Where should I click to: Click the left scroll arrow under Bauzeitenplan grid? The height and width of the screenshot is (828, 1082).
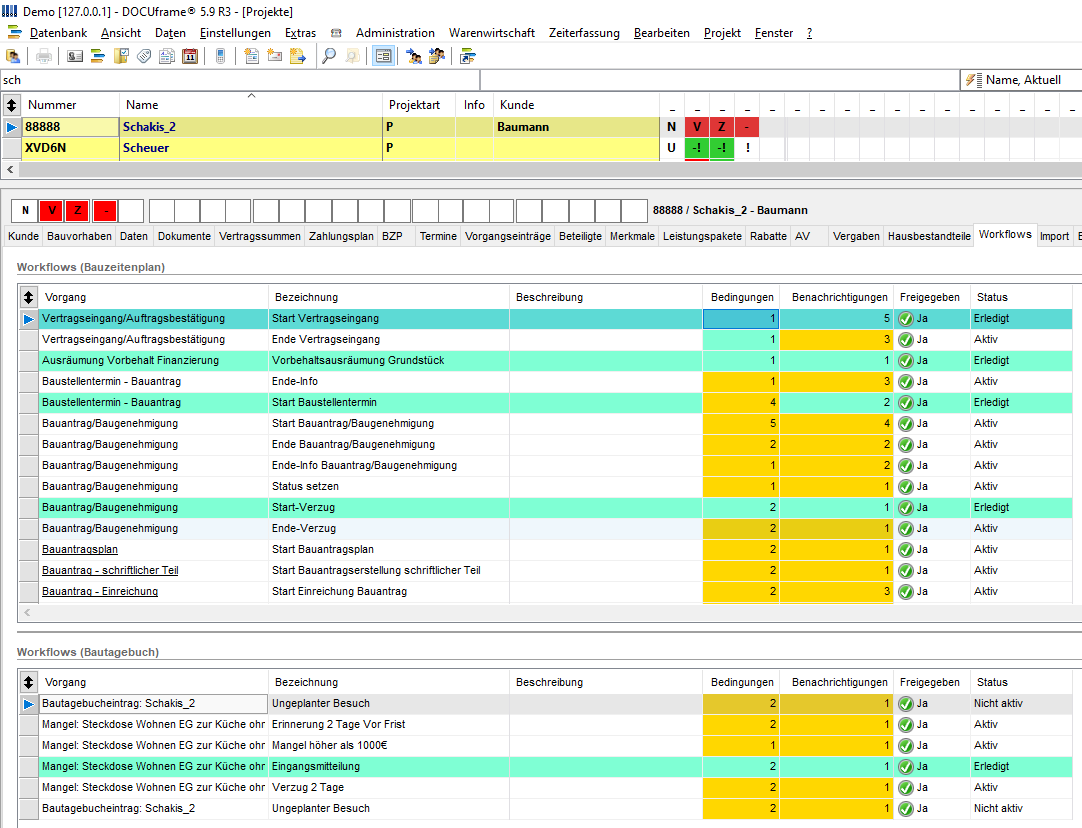(x=28, y=612)
